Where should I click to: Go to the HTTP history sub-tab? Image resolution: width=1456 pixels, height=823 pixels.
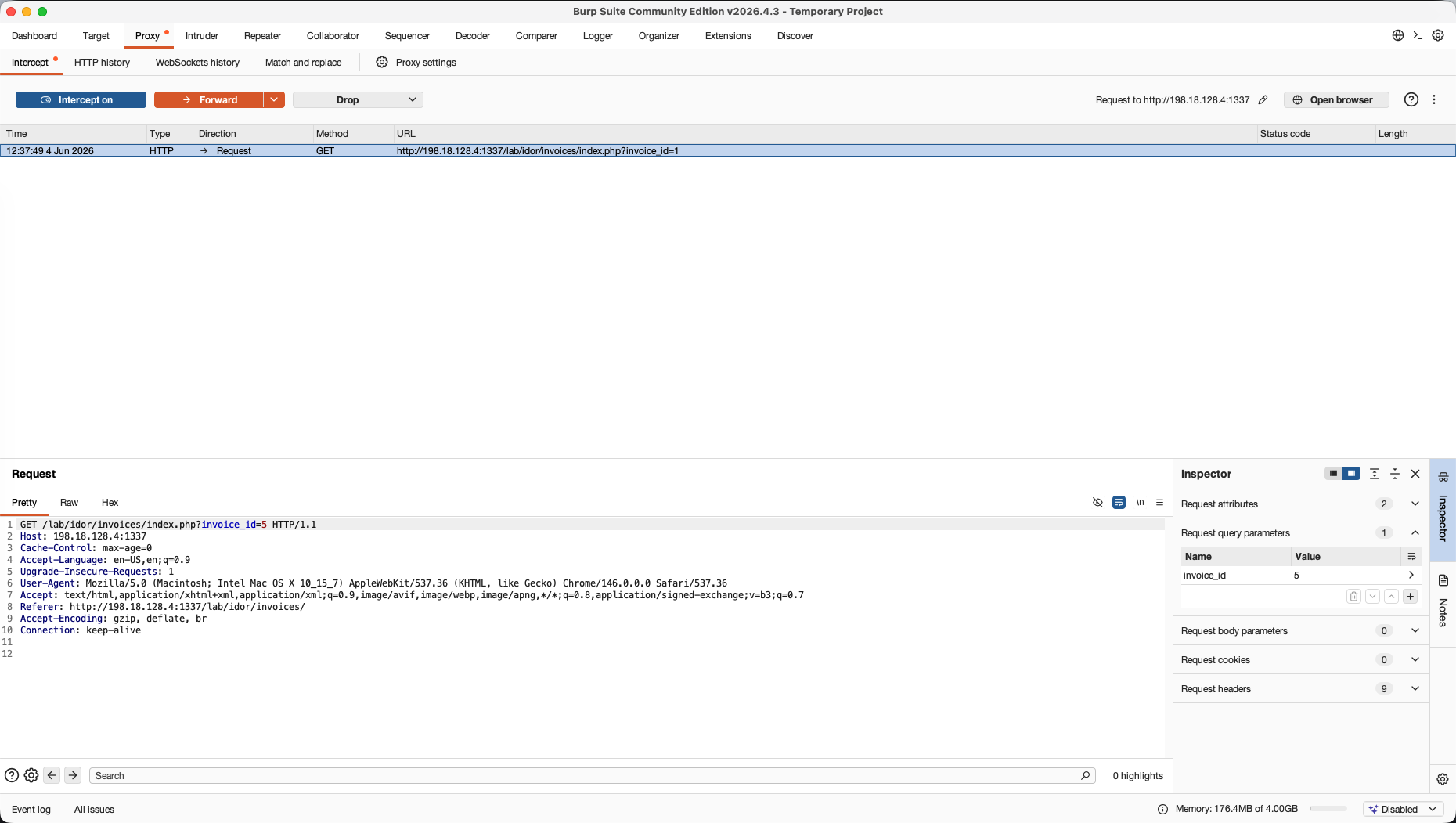point(102,62)
